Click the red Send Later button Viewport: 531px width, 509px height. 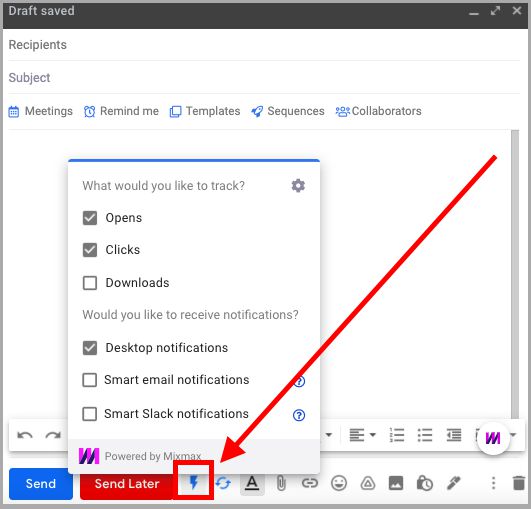127,484
